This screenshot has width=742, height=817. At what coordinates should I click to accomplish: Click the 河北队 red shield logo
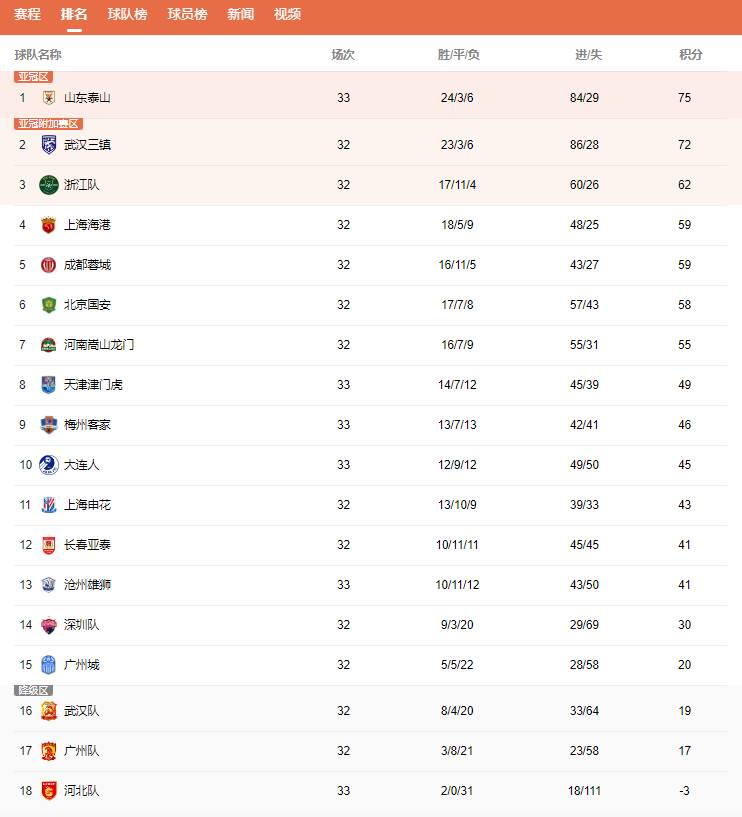[x=48, y=790]
